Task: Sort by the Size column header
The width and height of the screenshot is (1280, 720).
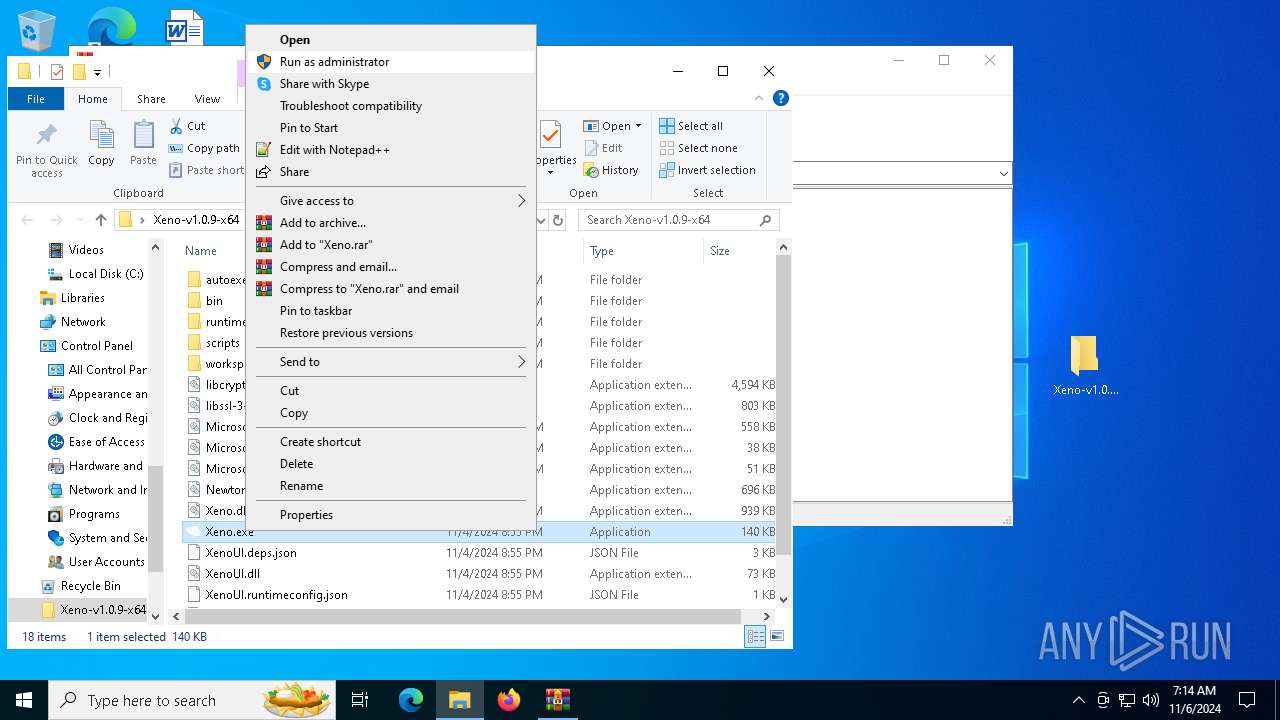Action: [738, 251]
